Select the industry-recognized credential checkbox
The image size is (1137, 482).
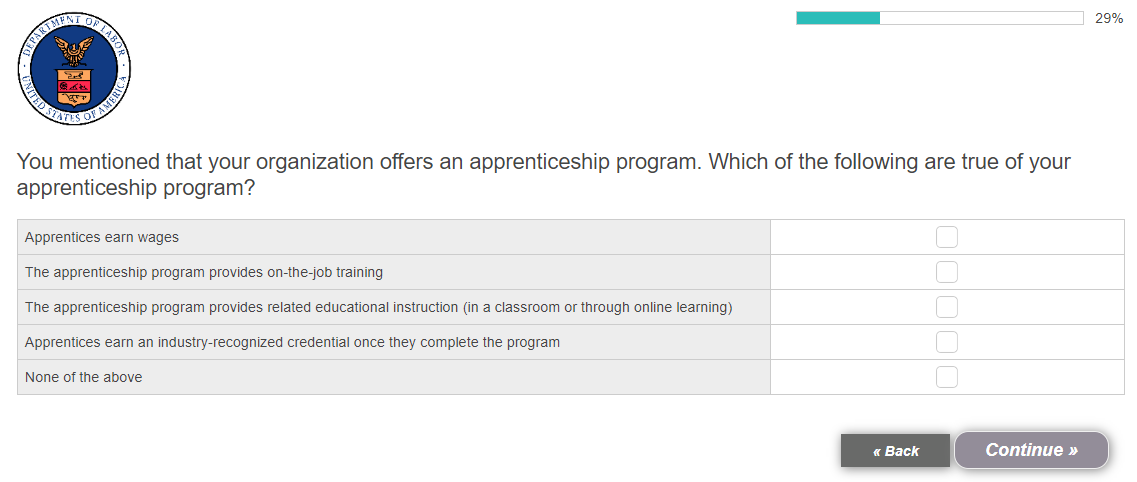[x=946, y=342]
